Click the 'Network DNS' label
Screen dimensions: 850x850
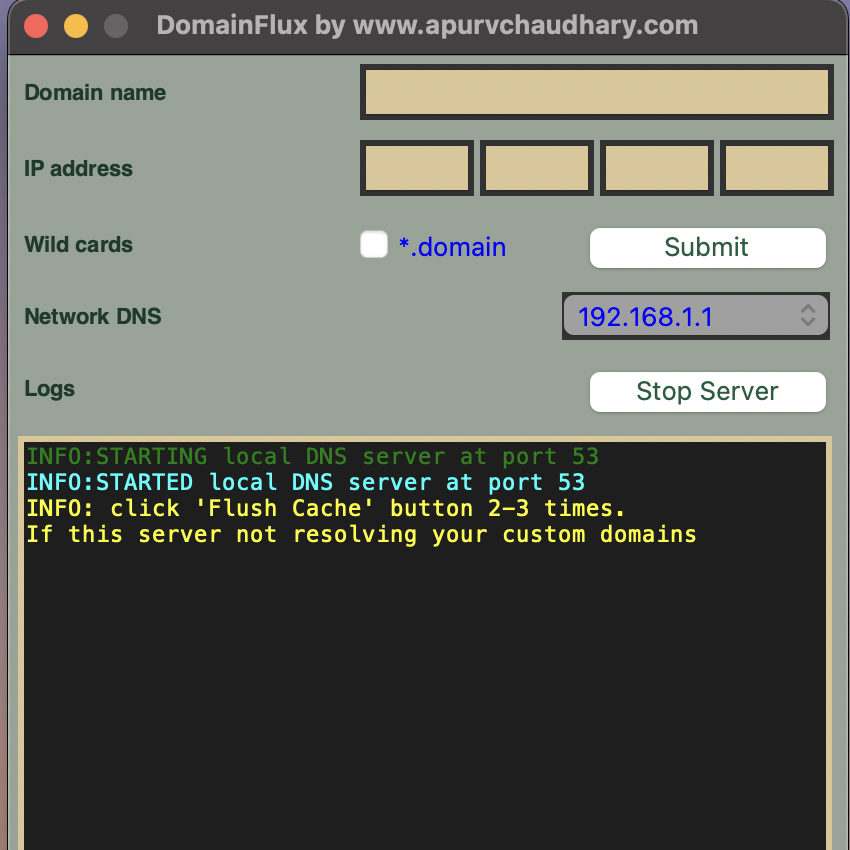click(x=93, y=317)
